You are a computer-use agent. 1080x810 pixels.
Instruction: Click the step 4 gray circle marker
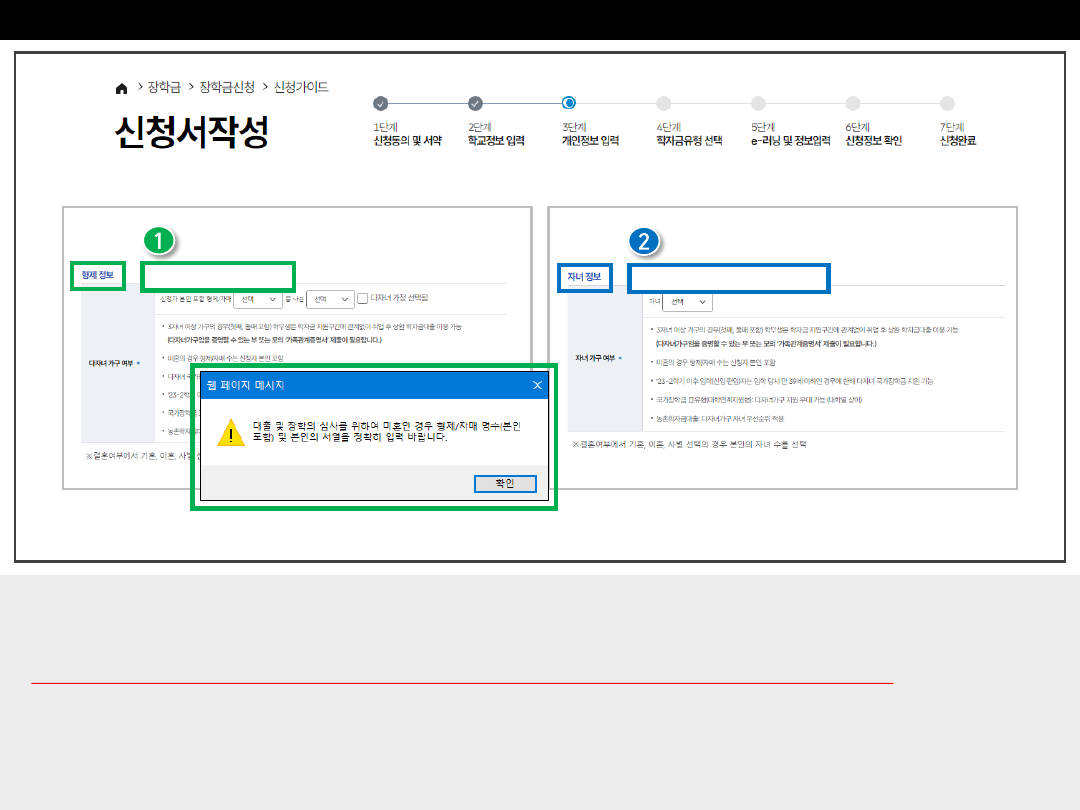pyautogui.click(x=664, y=103)
